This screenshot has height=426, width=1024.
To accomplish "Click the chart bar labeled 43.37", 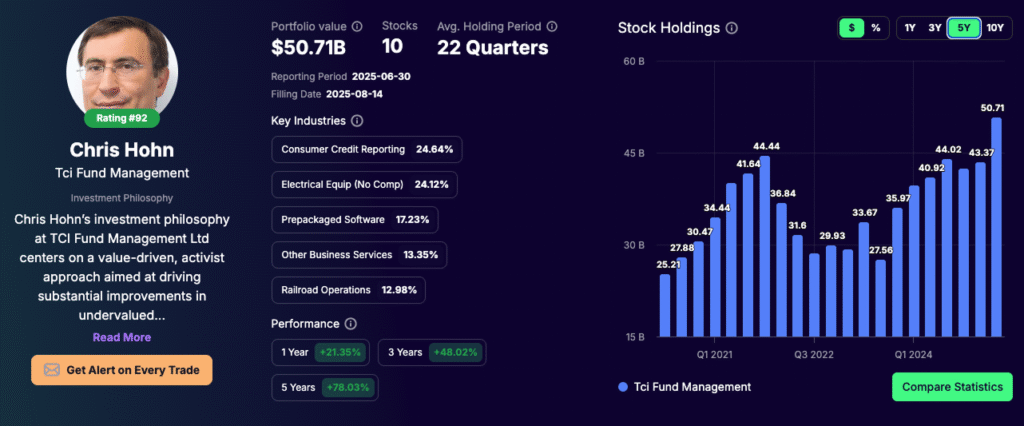I will click(x=980, y=250).
